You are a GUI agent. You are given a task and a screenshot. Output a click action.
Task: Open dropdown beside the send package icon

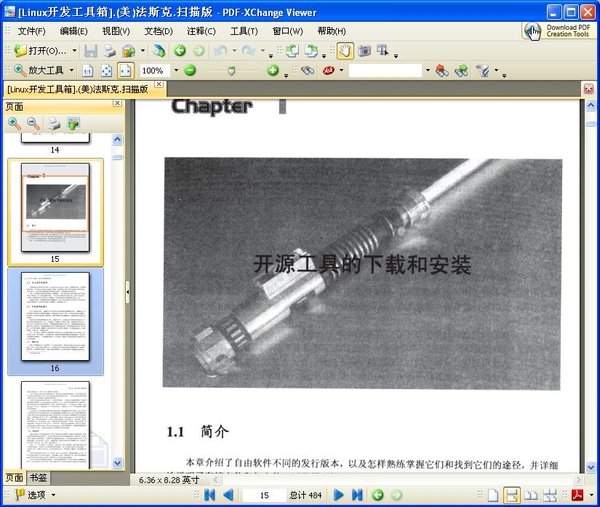[143, 51]
